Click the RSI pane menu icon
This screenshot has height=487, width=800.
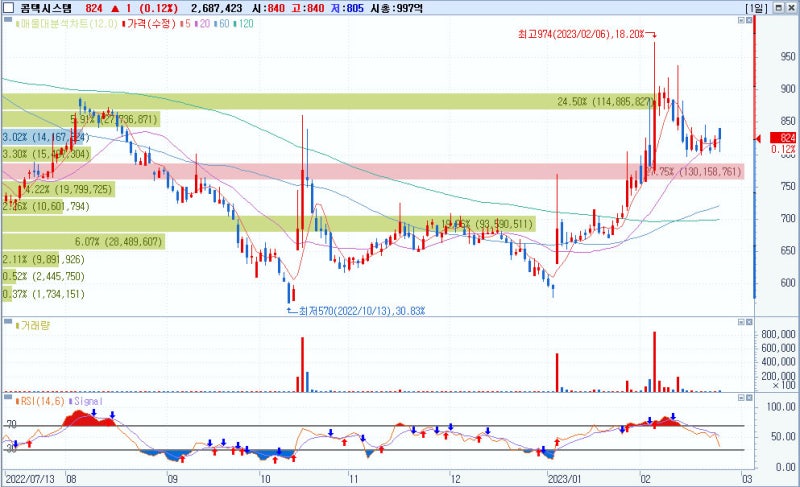coord(8,397)
